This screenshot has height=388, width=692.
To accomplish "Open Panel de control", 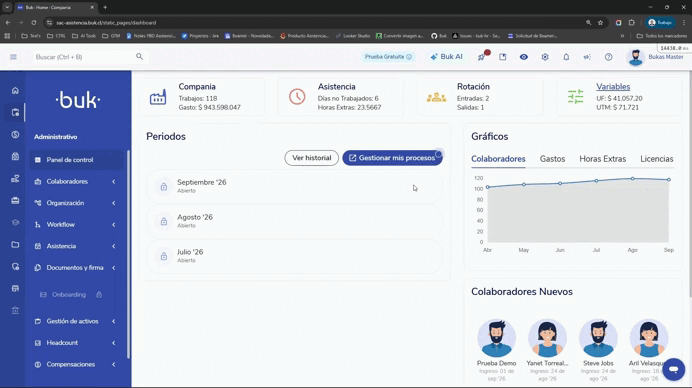I will point(76,160).
